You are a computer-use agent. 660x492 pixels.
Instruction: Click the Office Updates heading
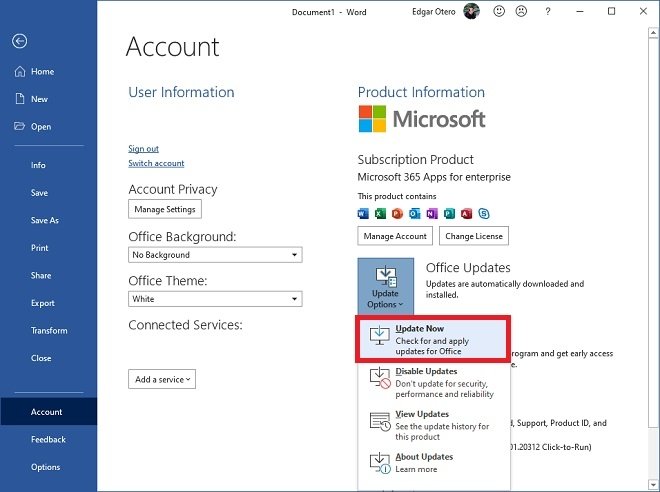pos(468,268)
